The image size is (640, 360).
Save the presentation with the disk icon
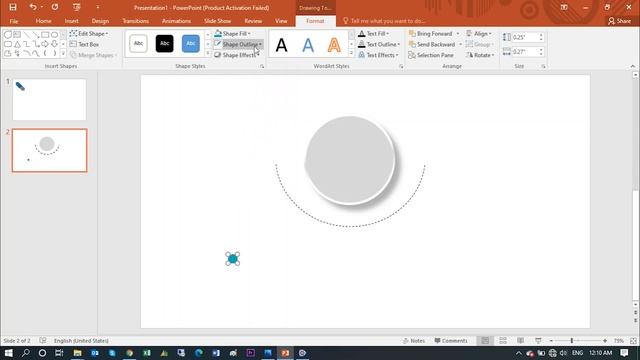pyautogui.click(x=13, y=7)
